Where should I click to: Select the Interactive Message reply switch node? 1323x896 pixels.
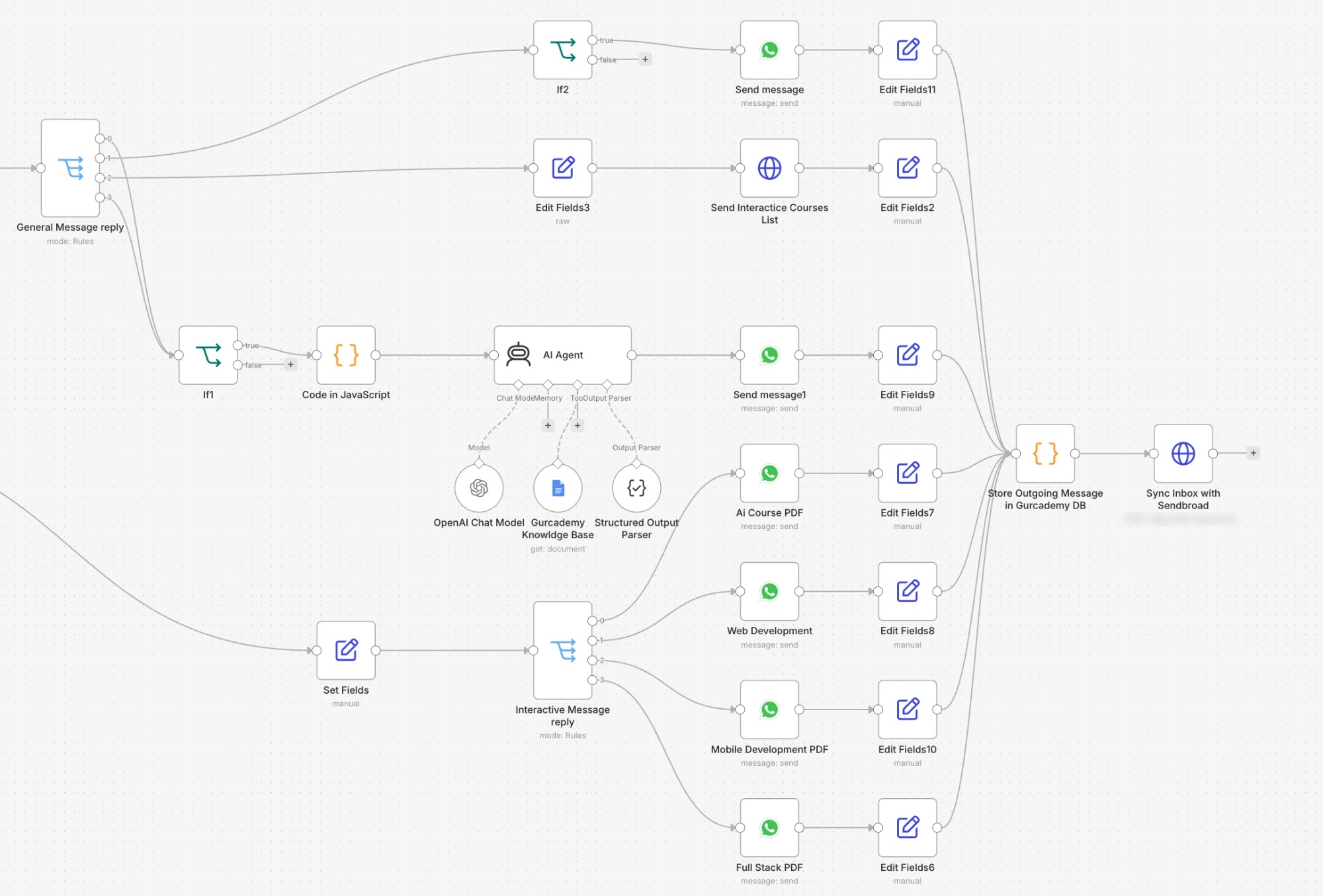(x=562, y=651)
